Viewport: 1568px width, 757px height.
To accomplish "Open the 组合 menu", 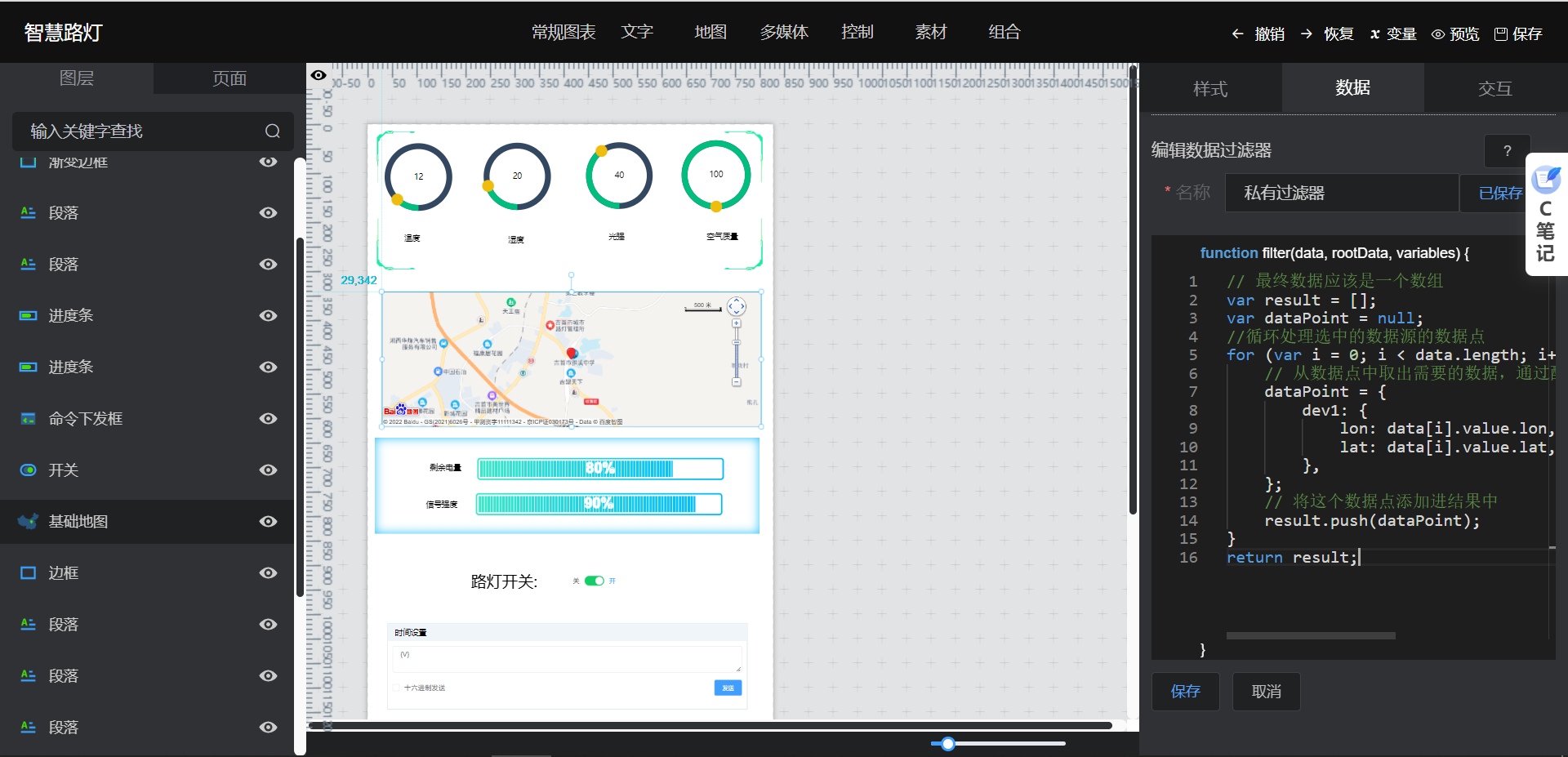I will tap(1004, 32).
